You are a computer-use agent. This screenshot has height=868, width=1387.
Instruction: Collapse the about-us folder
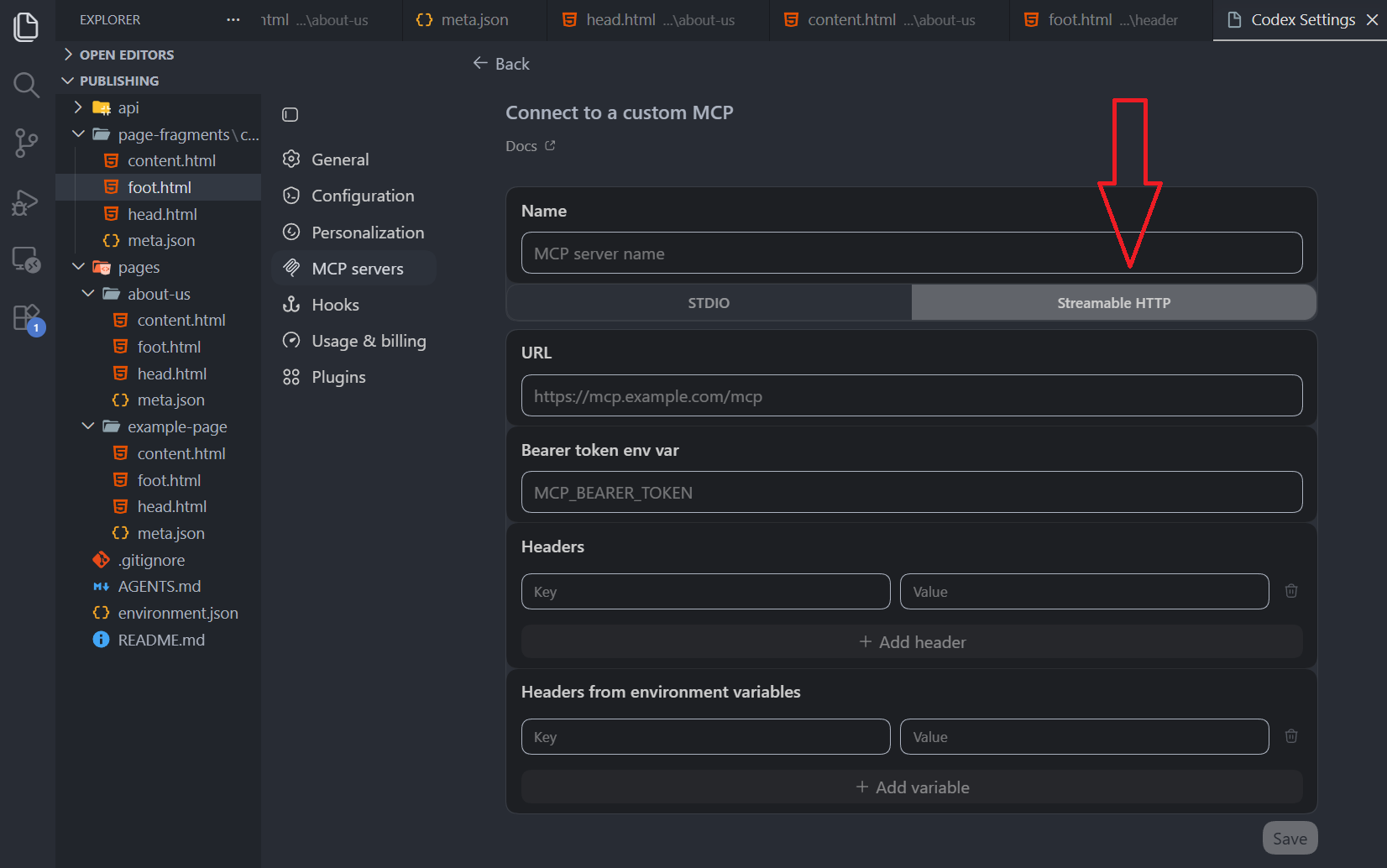(158, 294)
